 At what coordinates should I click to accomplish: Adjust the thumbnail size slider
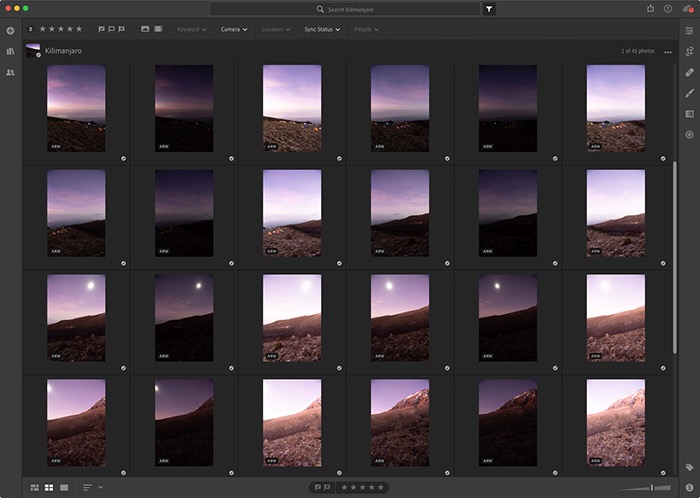(x=650, y=487)
